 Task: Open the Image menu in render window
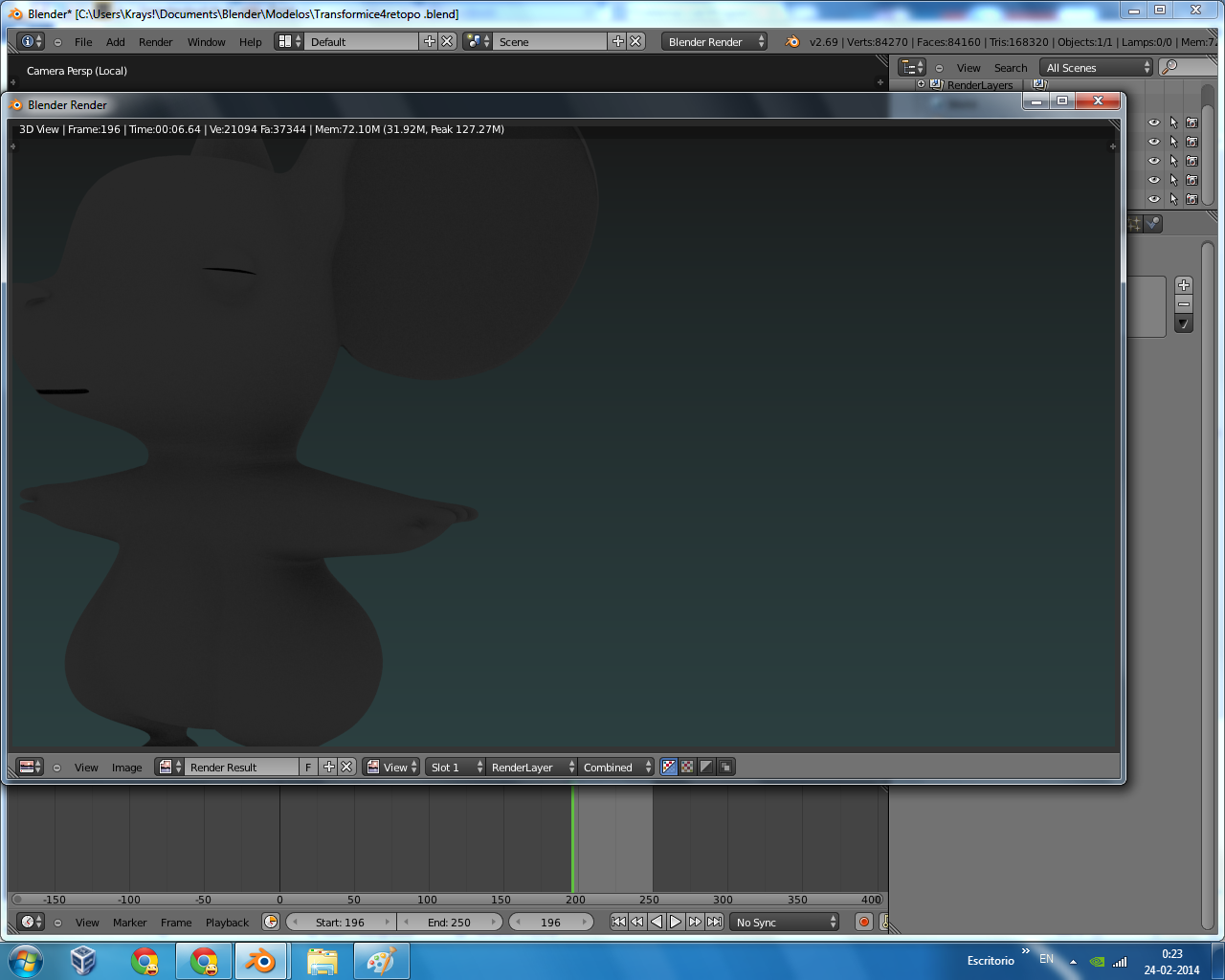click(126, 768)
